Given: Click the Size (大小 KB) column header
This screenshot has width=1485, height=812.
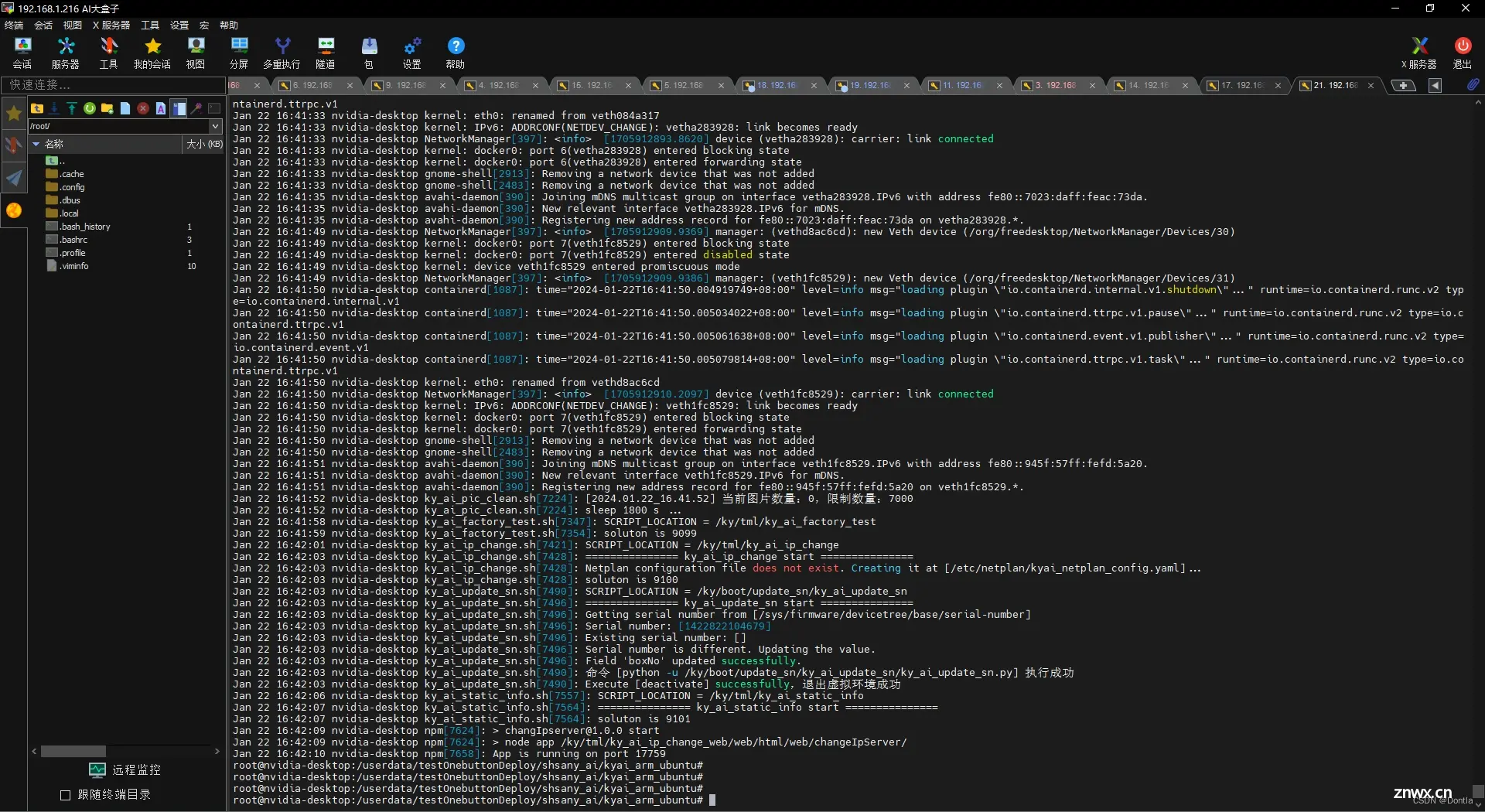Looking at the screenshot, I should [204, 144].
